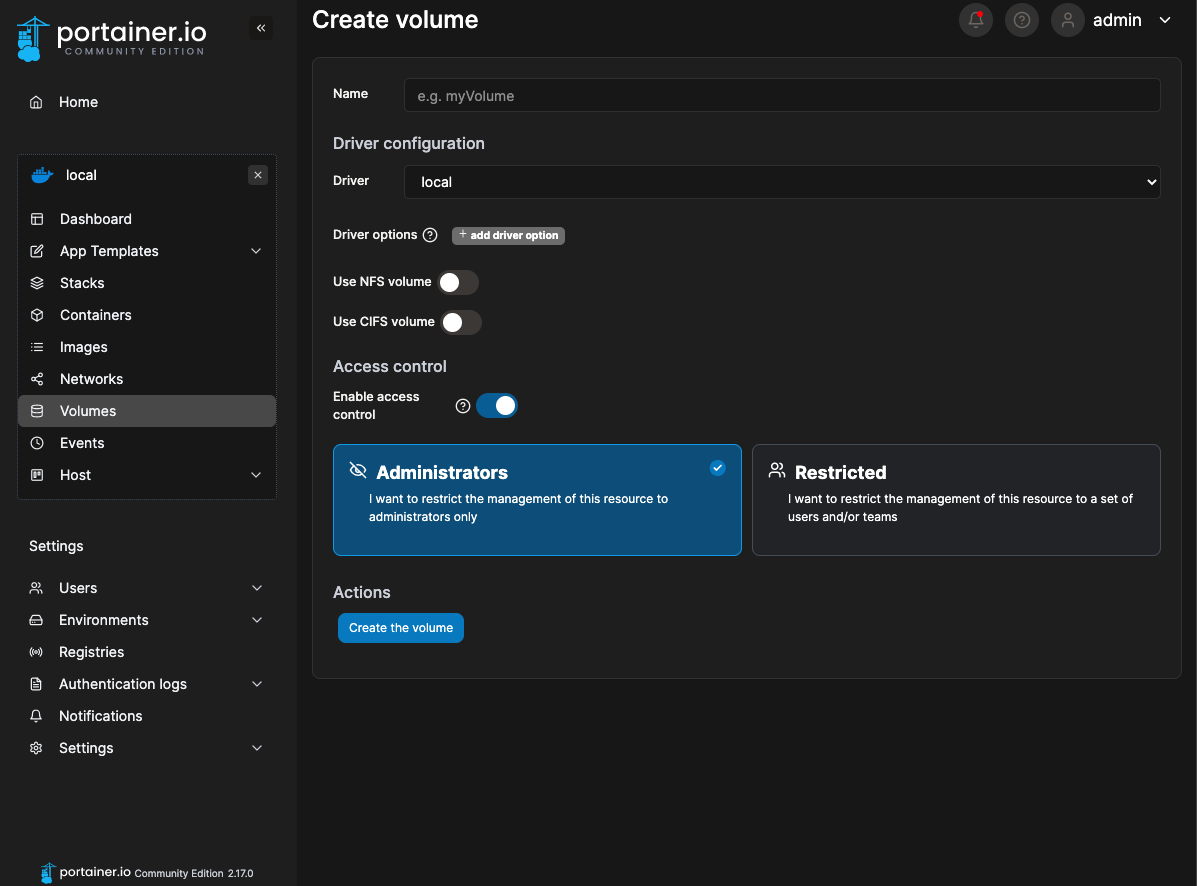Open Containers menu item
The image size is (1197, 886).
pos(95,315)
